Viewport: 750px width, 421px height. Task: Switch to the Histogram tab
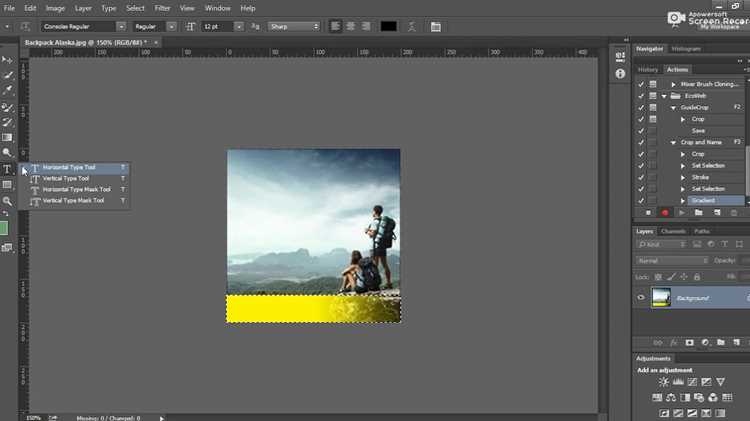pos(685,49)
